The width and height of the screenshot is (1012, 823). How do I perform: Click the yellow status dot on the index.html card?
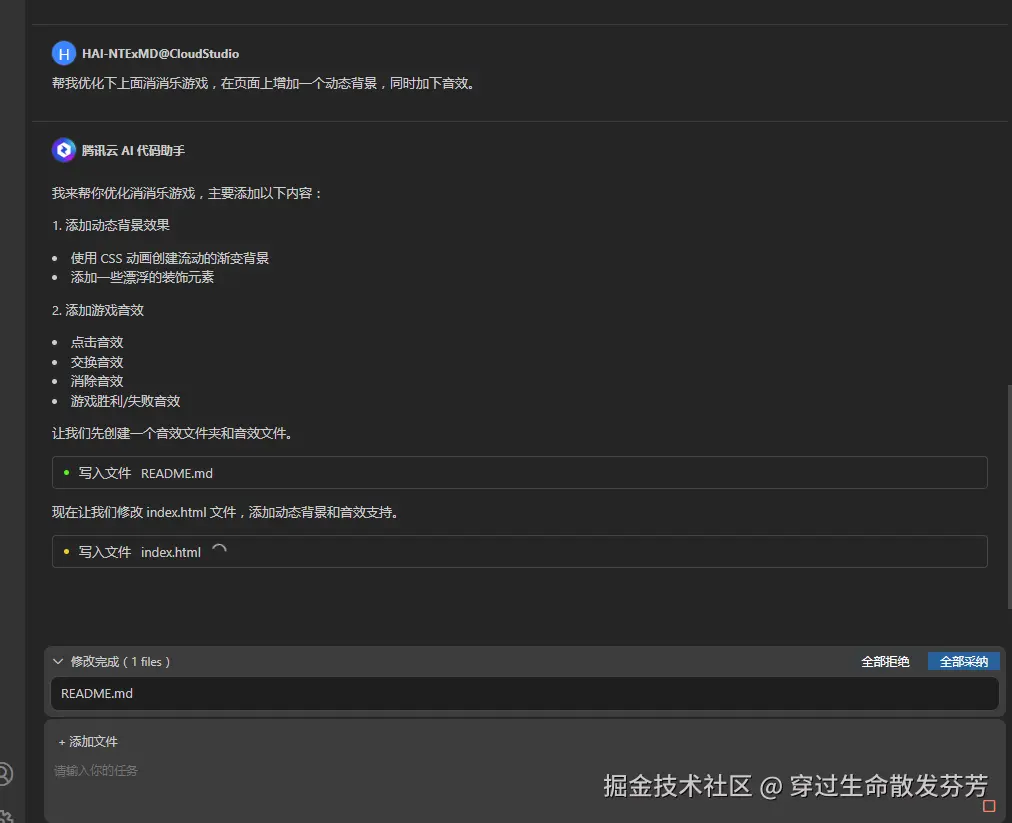click(x=65, y=551)
